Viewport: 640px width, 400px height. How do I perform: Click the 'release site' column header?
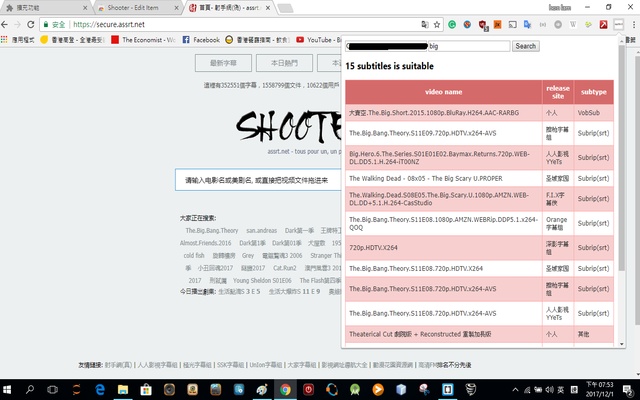558,92
